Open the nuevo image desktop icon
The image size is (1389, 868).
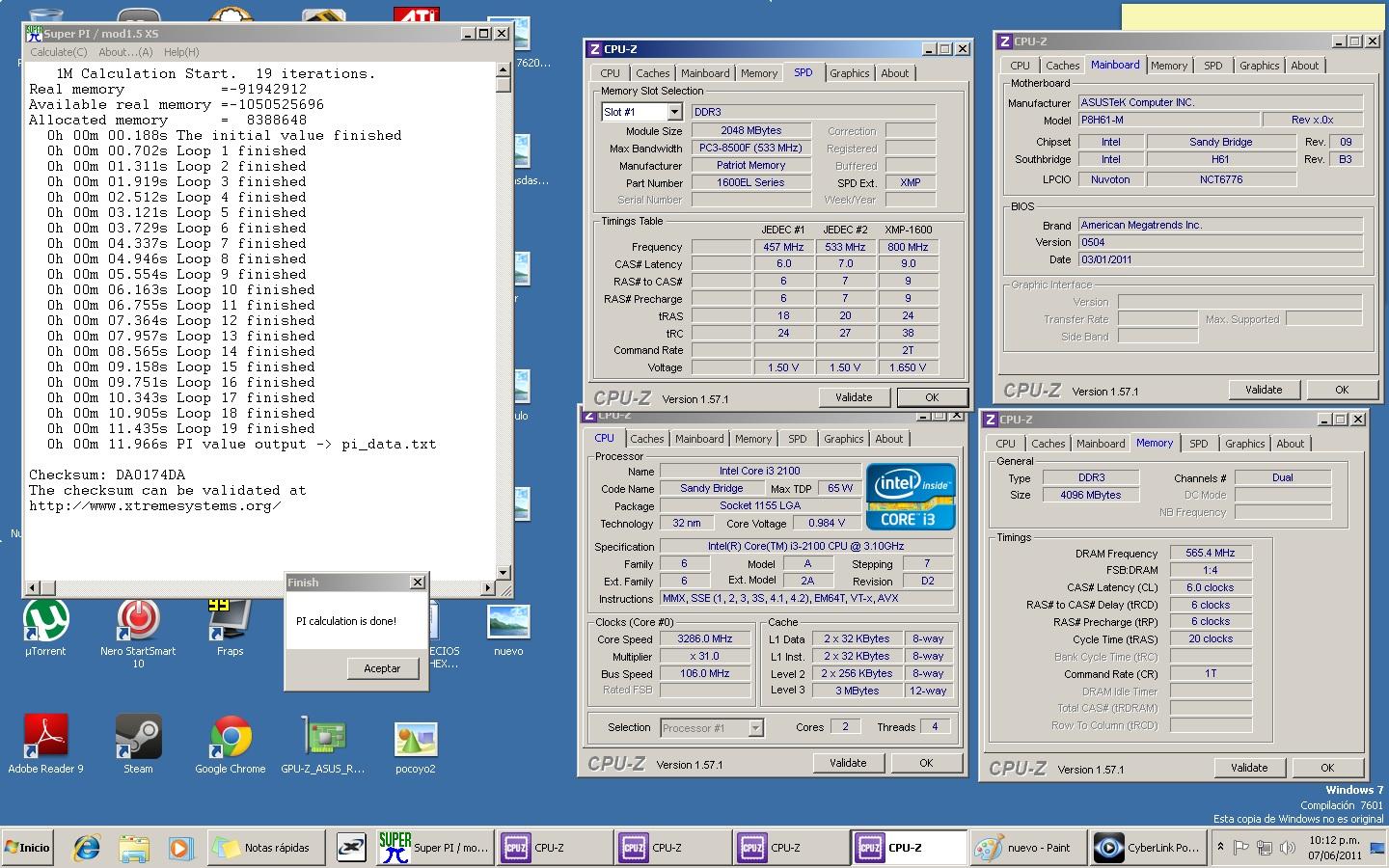[x=508, y=631]
